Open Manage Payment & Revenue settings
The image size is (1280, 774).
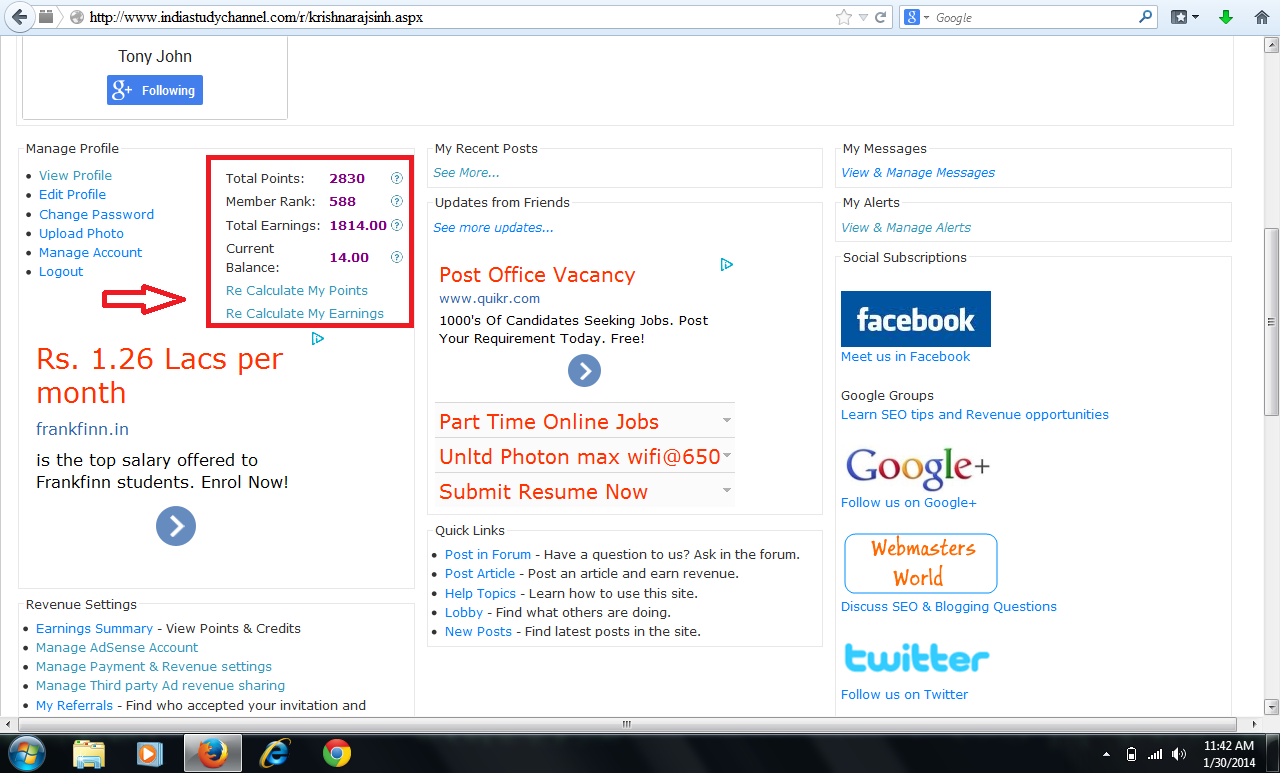154,666
